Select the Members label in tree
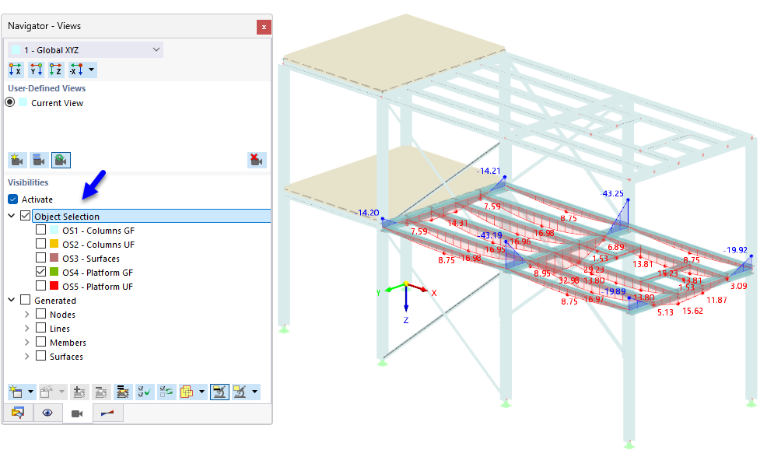This screenshot has height=469, width=760. [68, 343]
